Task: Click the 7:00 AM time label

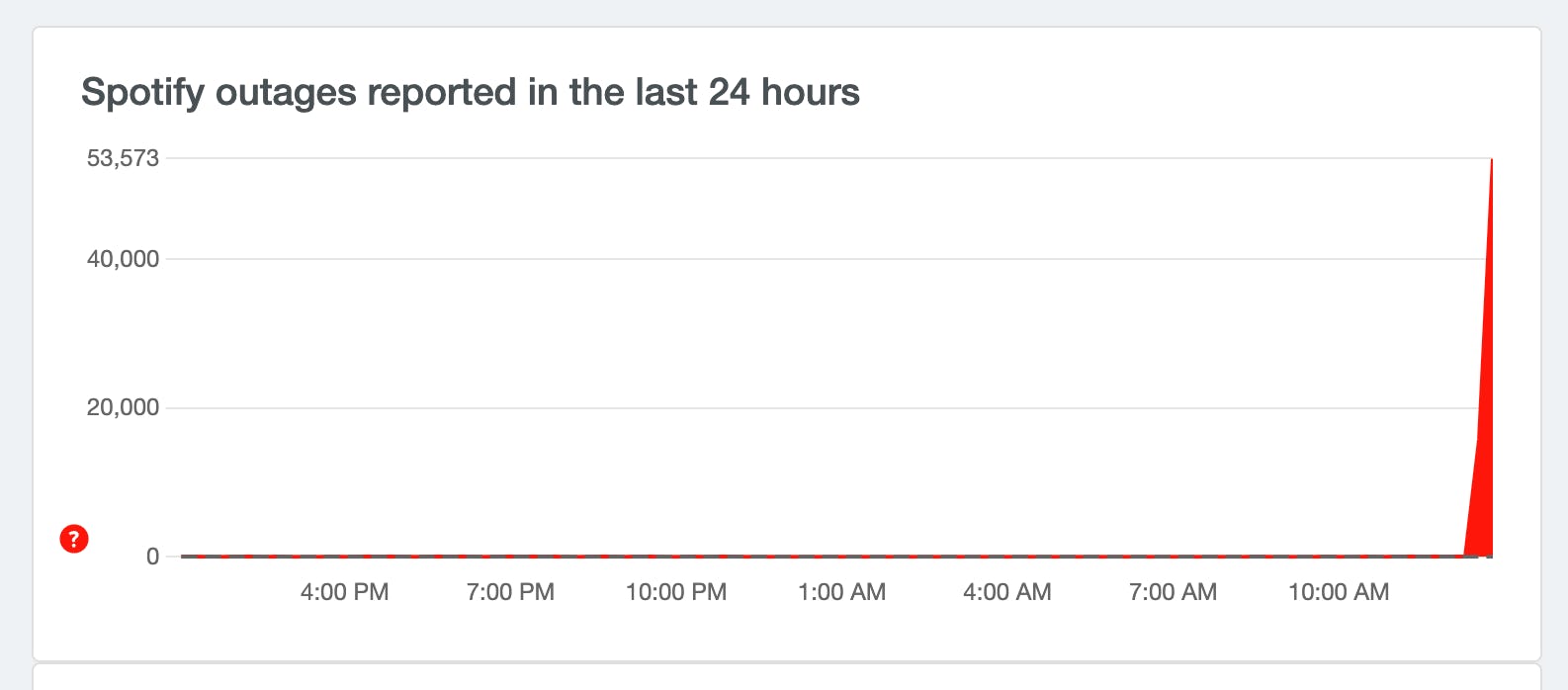Action: point(1173,592)
